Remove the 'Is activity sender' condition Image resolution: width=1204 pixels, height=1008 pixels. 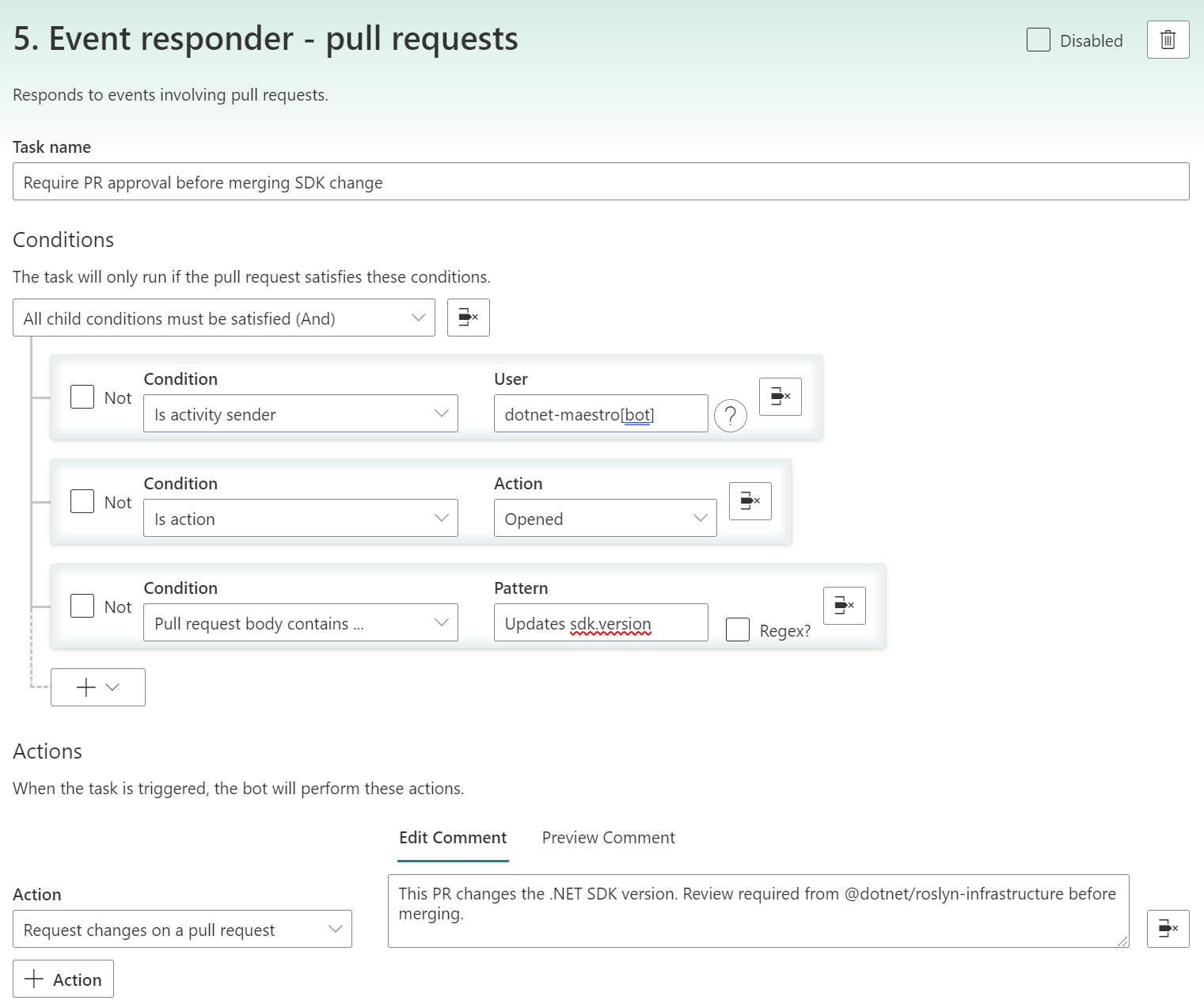[780, 396]
